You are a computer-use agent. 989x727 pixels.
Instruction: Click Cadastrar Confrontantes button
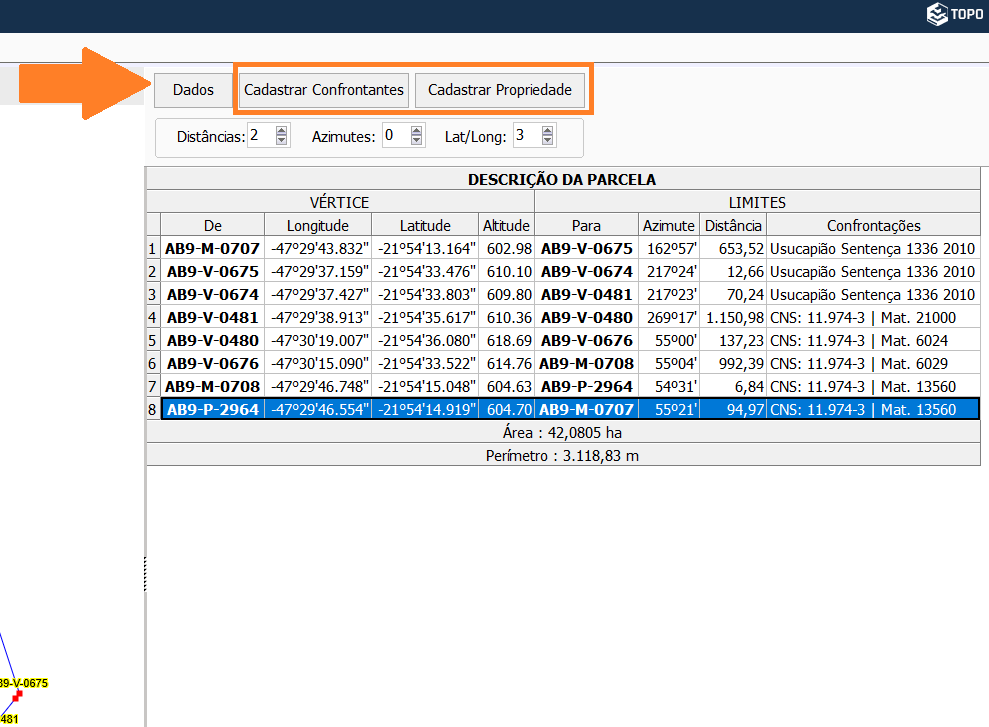click(x=324, y=90)
